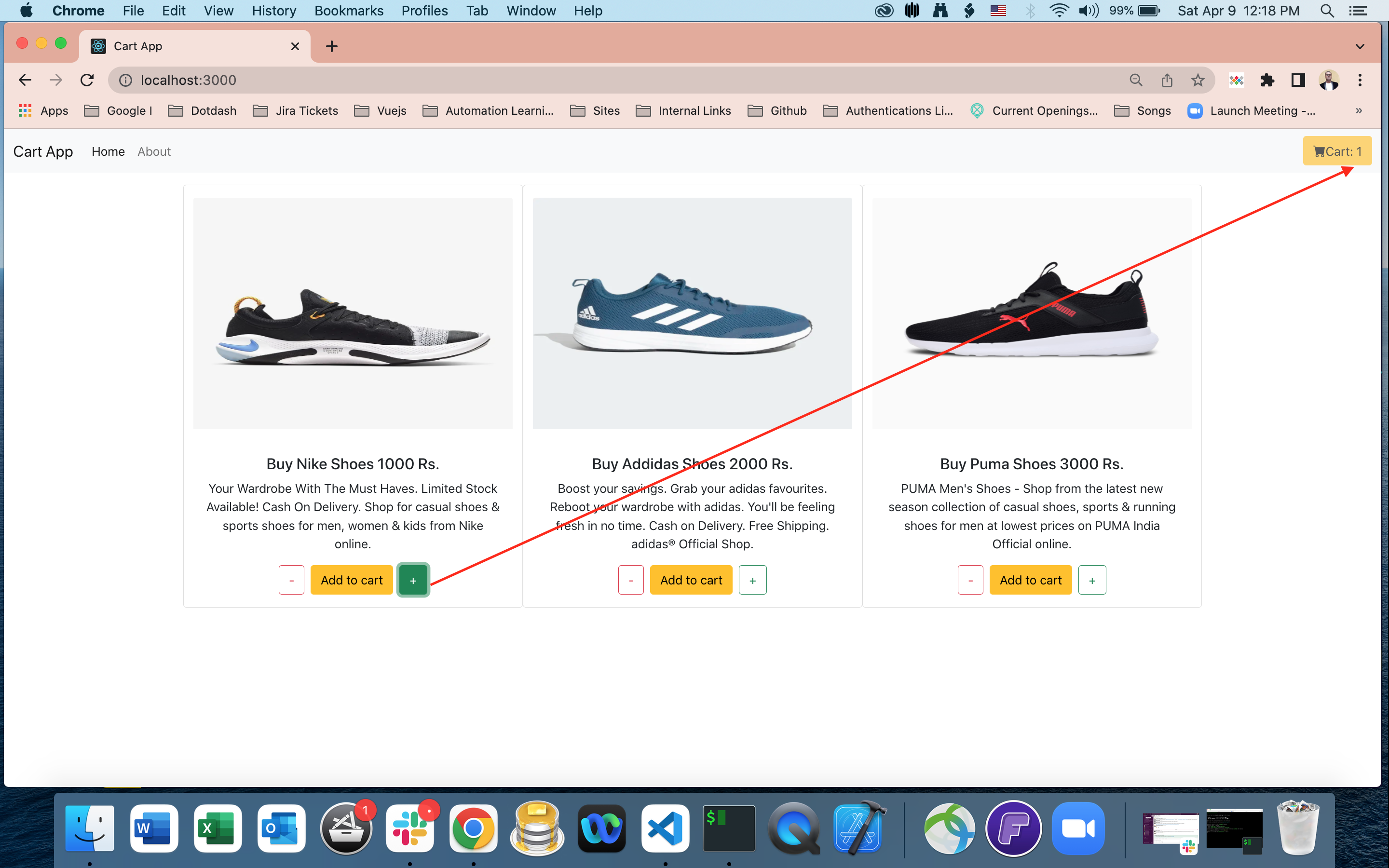Open the History menu in the menu bar
1389x868 pixels.
pos(273,11)
